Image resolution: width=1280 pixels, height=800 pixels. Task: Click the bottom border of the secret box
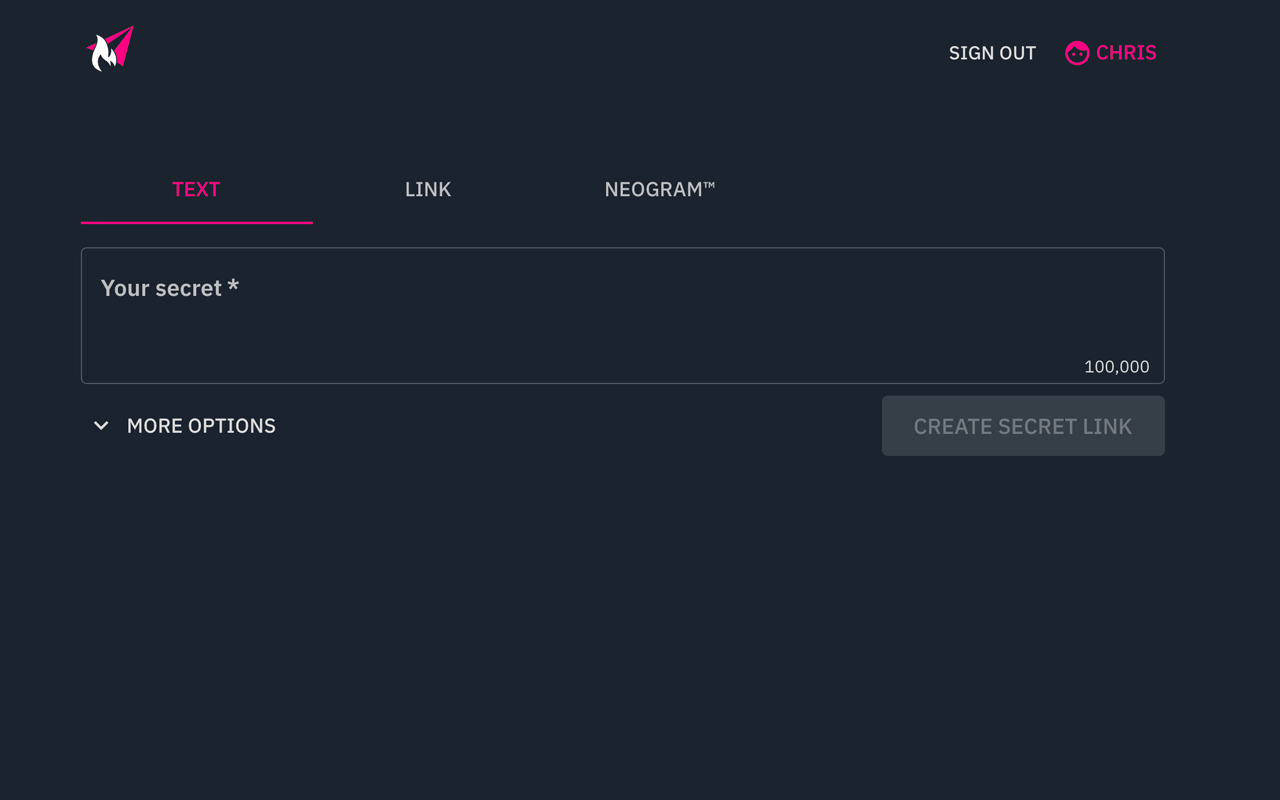(622, 383)
